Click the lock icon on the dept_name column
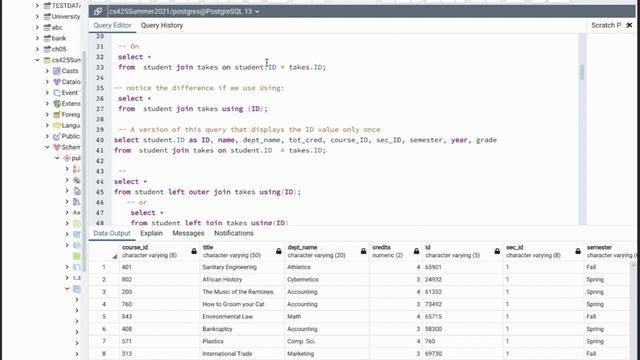This screenshot has width=640, height=360. [x=363, y=251]
